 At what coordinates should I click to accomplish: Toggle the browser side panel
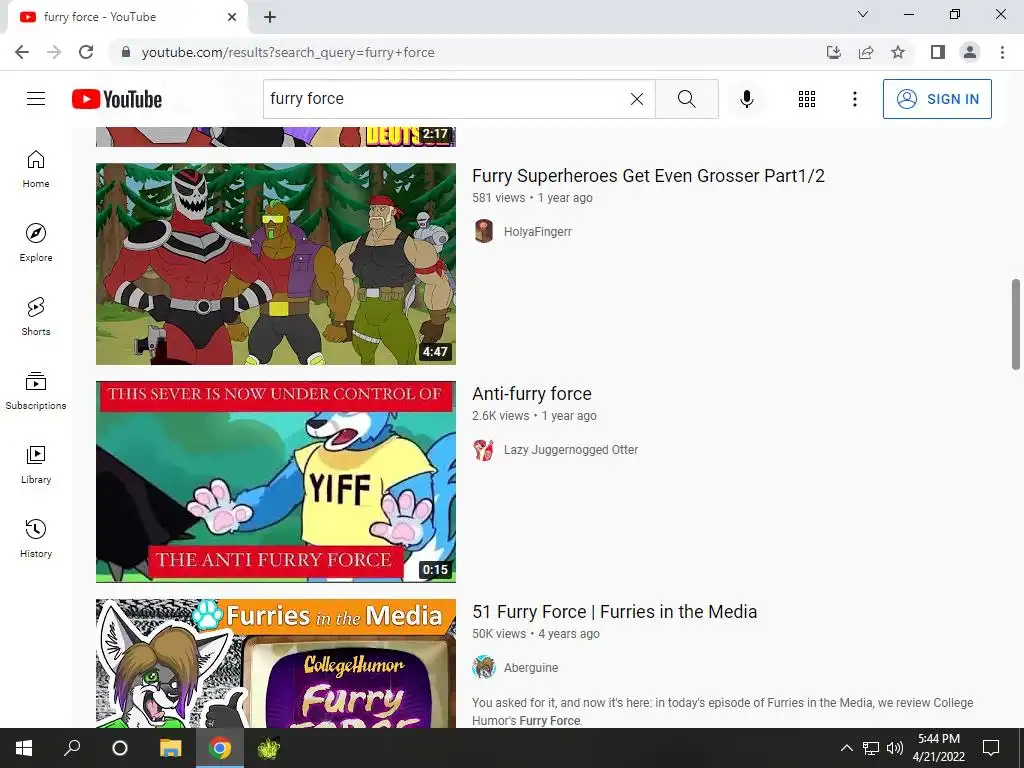[x=938, y=52]
